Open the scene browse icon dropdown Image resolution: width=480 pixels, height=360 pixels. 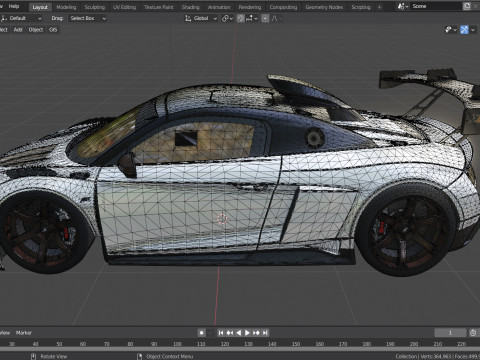tap(403, 6)
